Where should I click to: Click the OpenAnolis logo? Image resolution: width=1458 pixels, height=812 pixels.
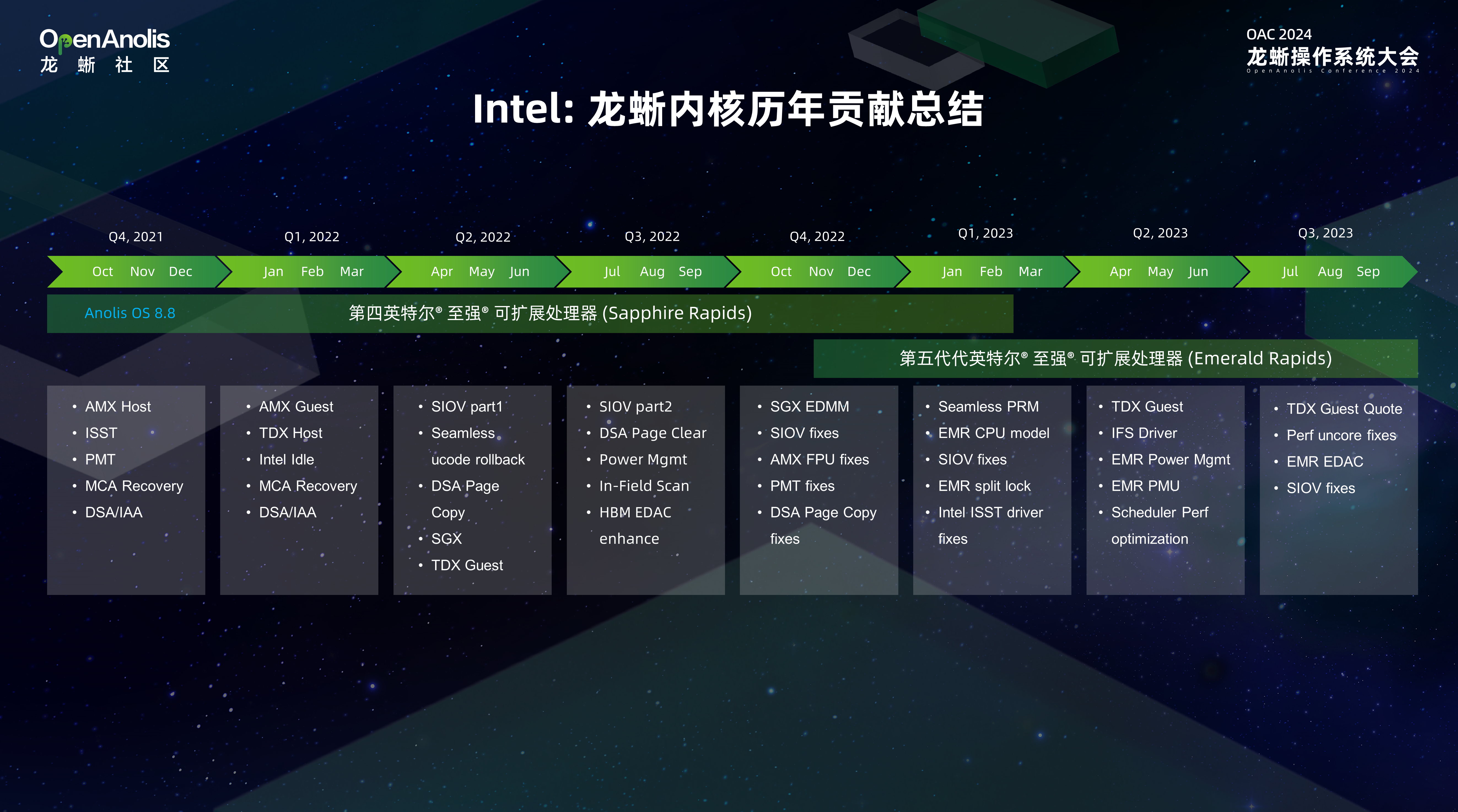[105, 51]
